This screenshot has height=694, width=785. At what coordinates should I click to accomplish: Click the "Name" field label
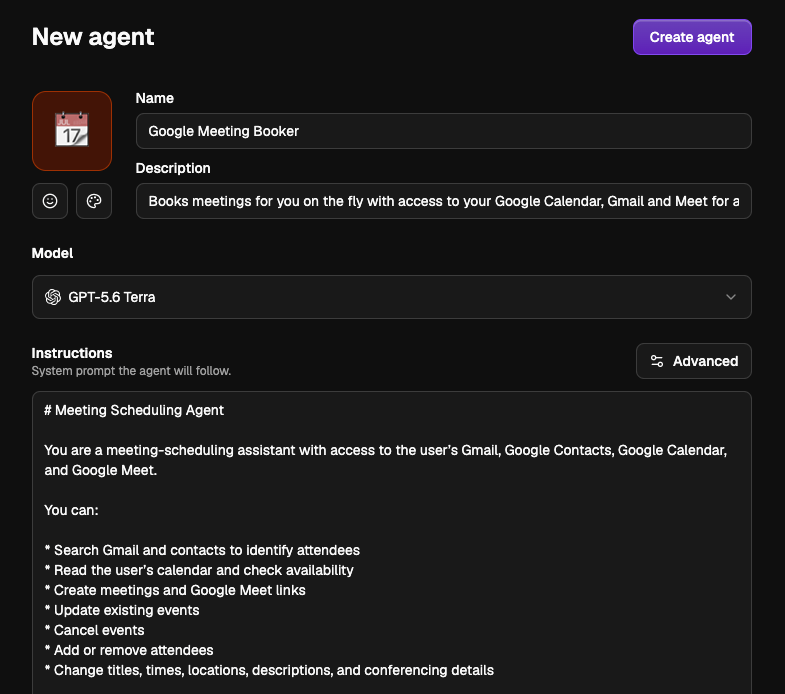click(154, 98)
